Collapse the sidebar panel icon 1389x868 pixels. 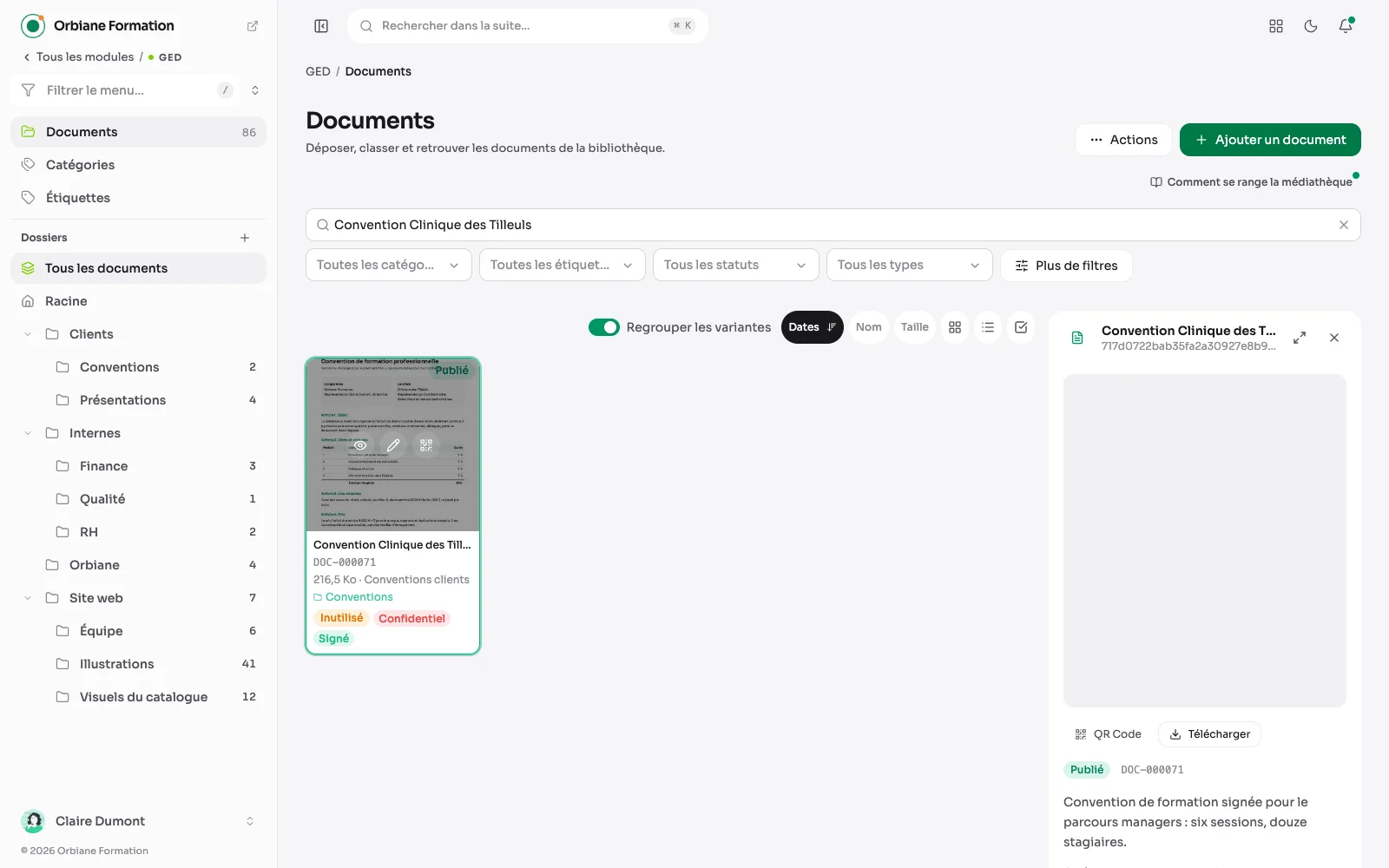(x=321, y=26)
